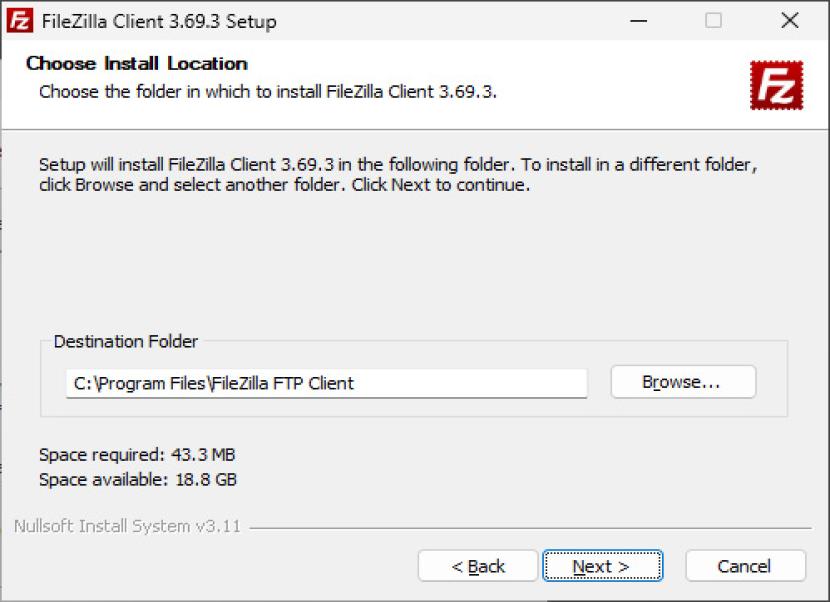Click the 'Destination Folder' group label

126,341
